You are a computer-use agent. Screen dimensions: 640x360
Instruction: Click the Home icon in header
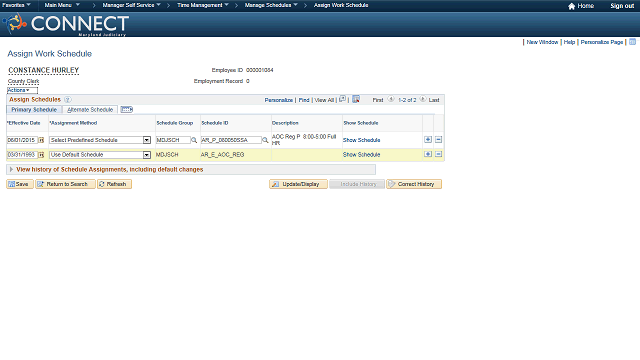pos(571,6)
